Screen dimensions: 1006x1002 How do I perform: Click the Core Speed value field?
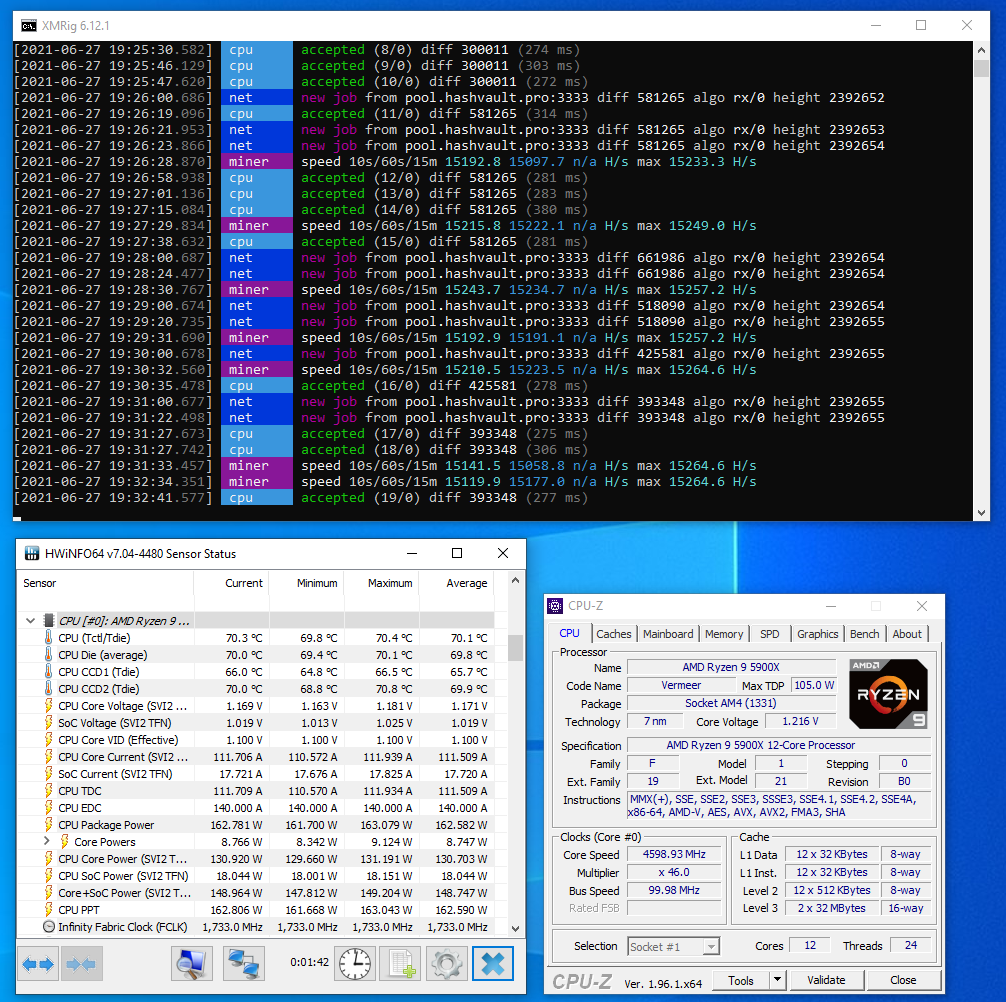point(674,854)
